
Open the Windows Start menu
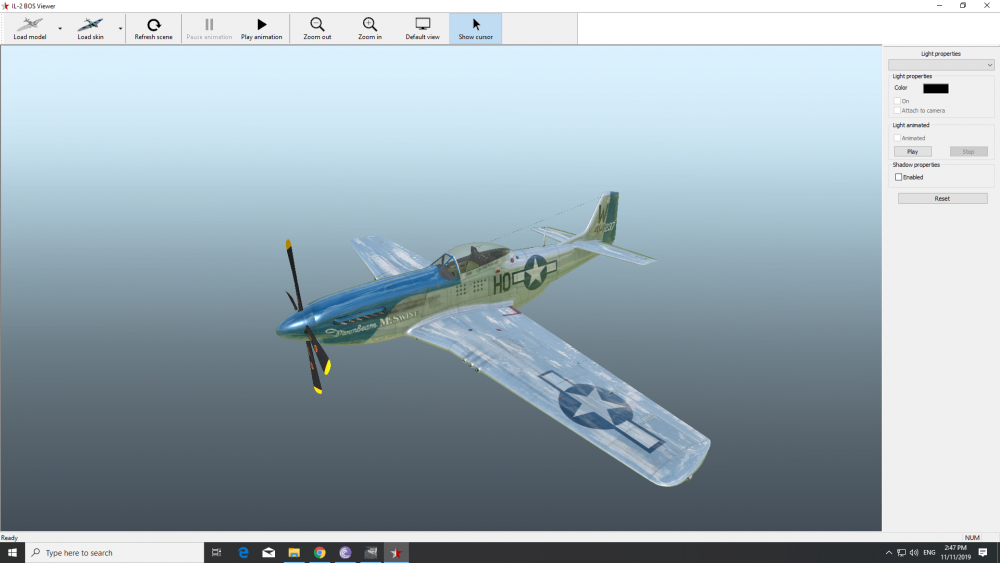(12, 552)
